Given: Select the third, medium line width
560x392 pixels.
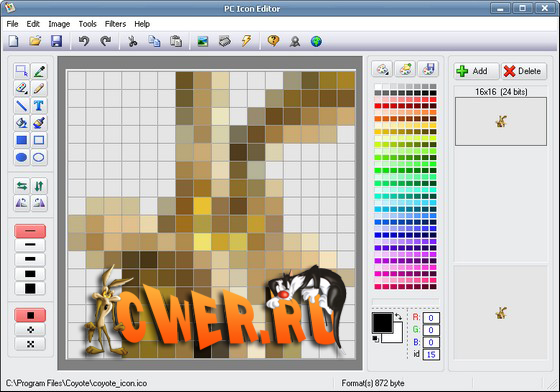Looking at the screenshot, I should click(x=30, y=259).
